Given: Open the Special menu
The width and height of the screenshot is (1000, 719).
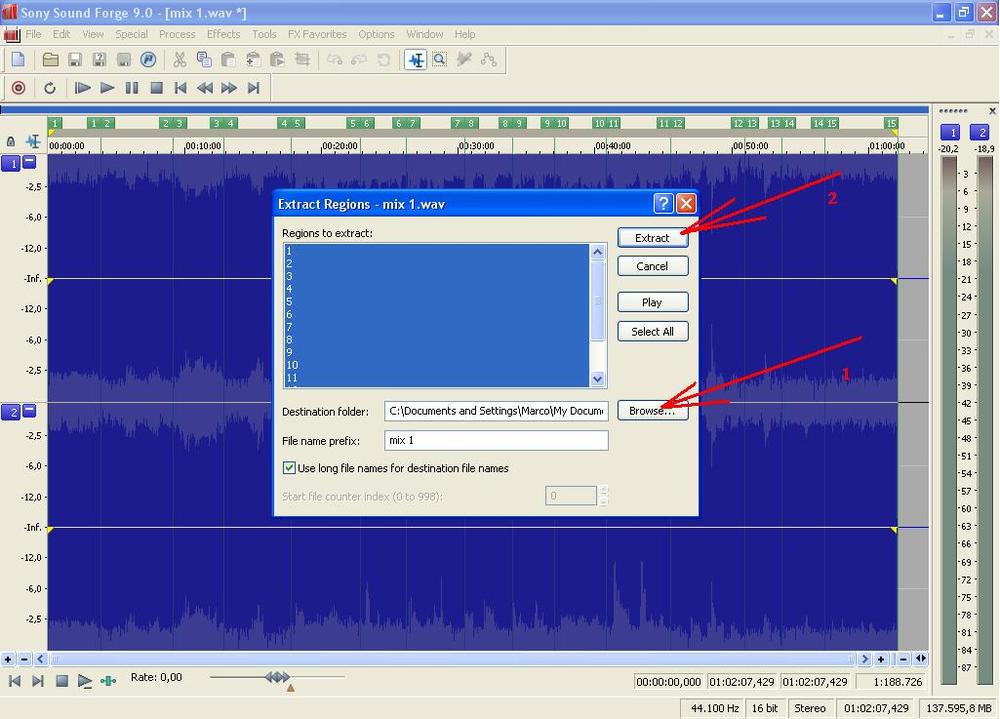Looking at the screenshot, I should [131, 34].
